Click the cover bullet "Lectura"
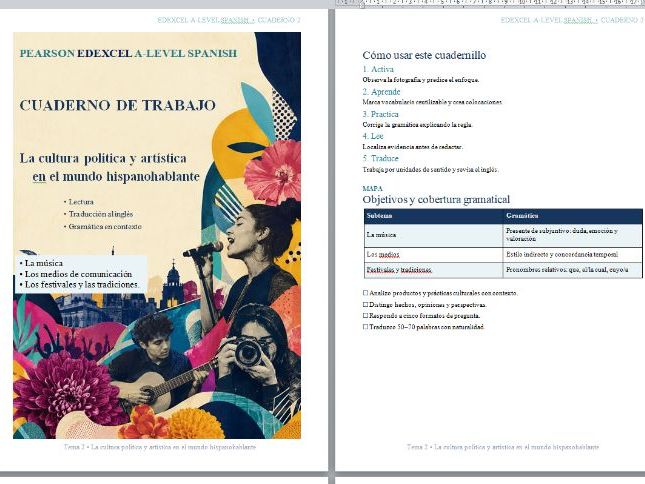The image size is (645, 484). 81,202
